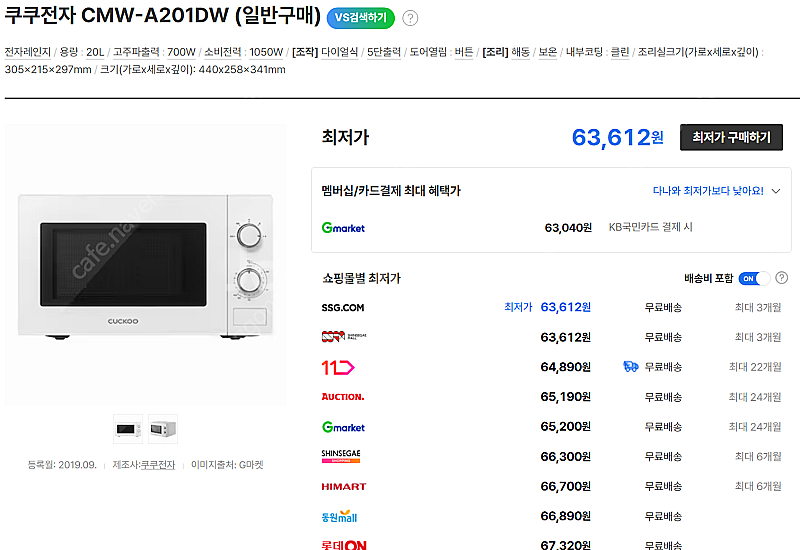Screen dimensions: 800x550
Task: Click the HIMART store logo
Action: (342, 487)
